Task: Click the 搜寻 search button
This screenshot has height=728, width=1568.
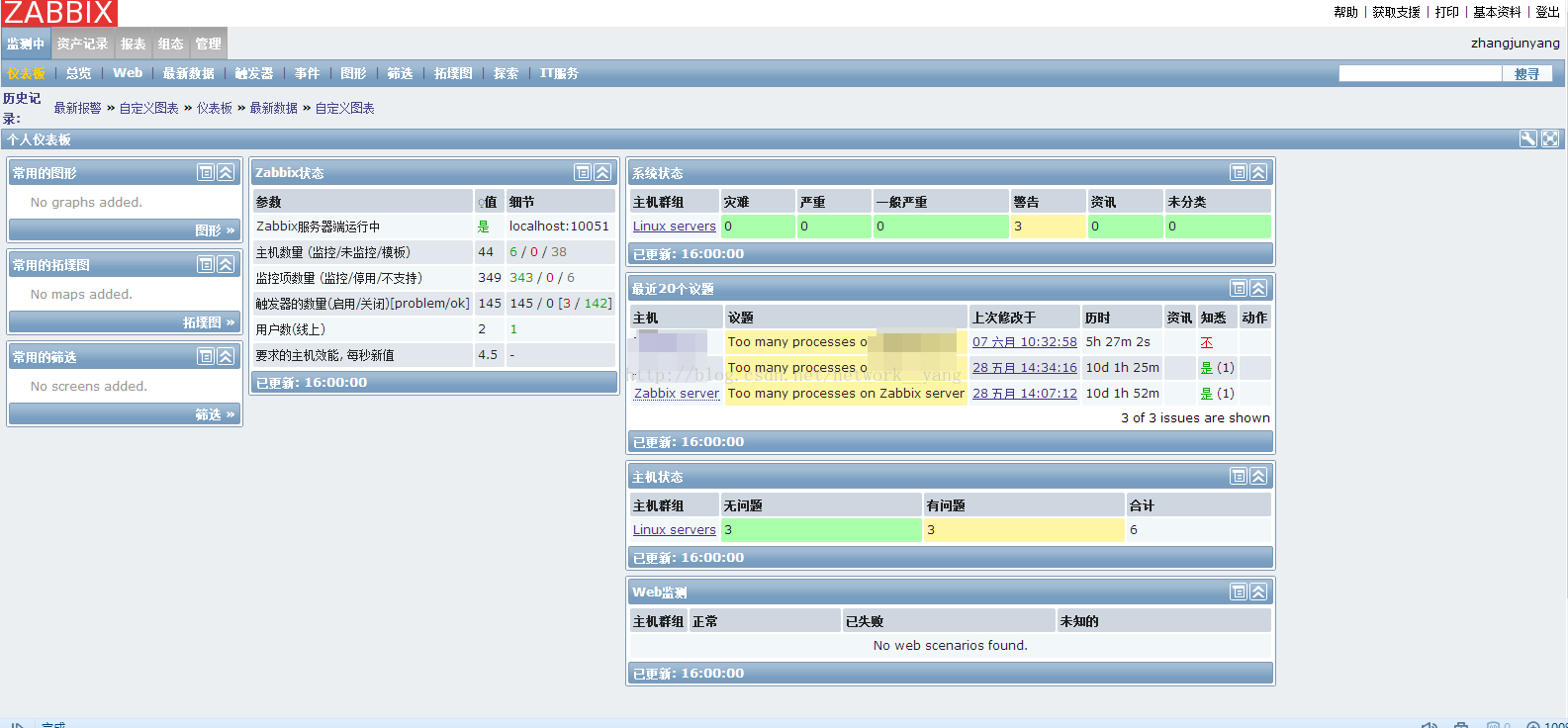Action: [x=1527, y=73]
